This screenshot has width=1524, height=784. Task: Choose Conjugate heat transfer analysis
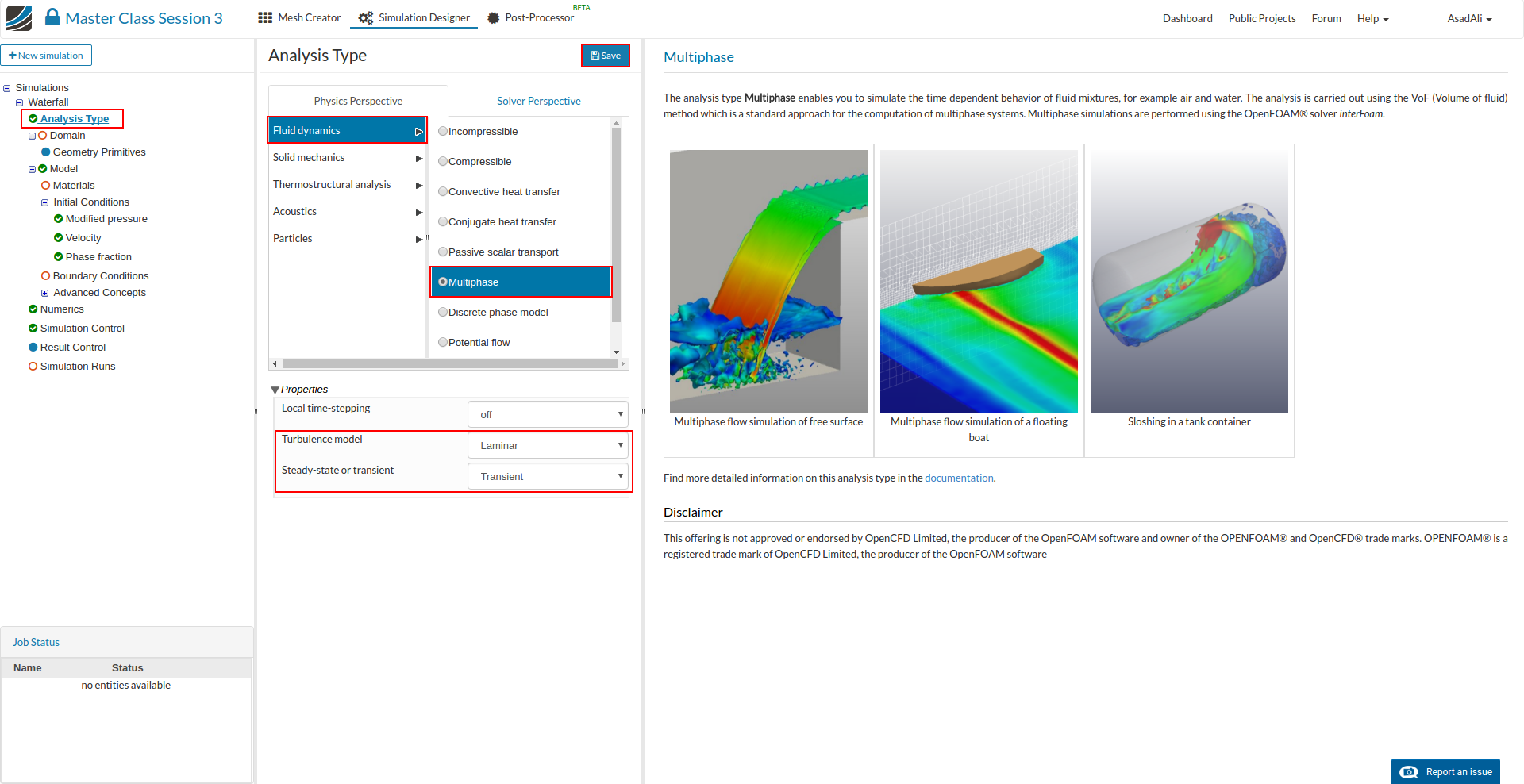click(x=443, y=222)
